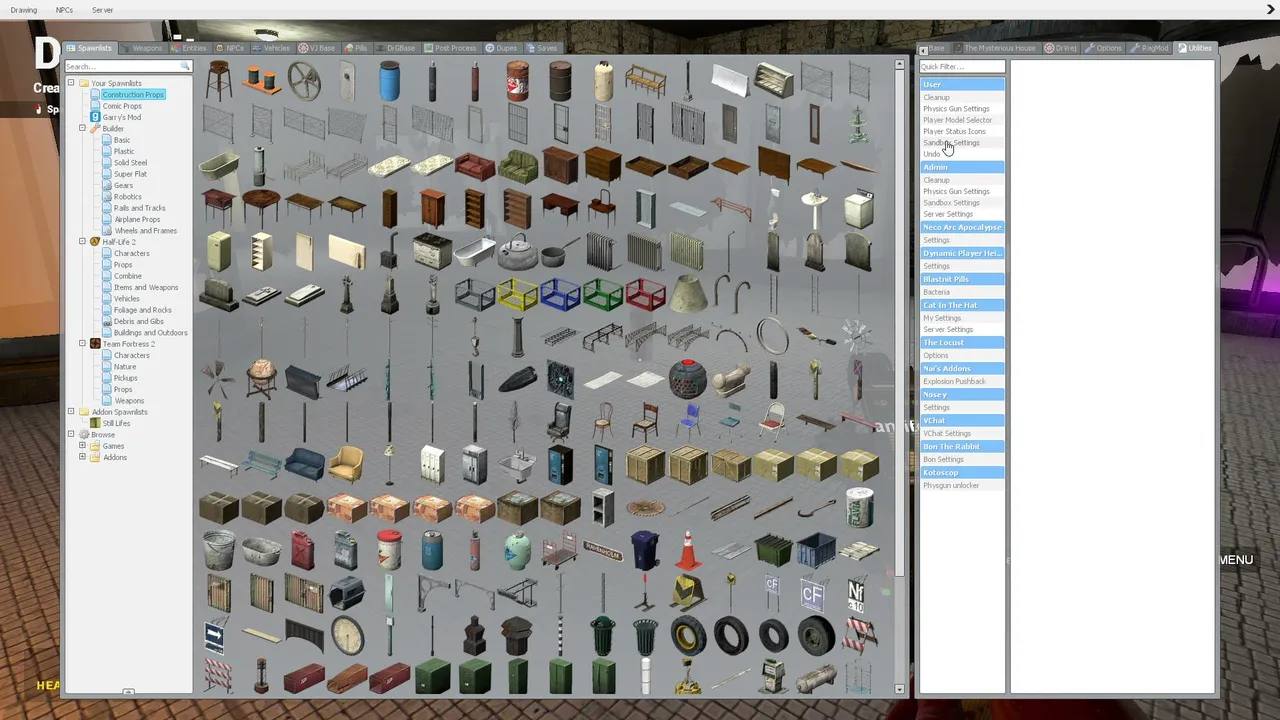Choose the red couch prop
The image size is (1280, 720).
pyautogui.click(x=475, y=166)
